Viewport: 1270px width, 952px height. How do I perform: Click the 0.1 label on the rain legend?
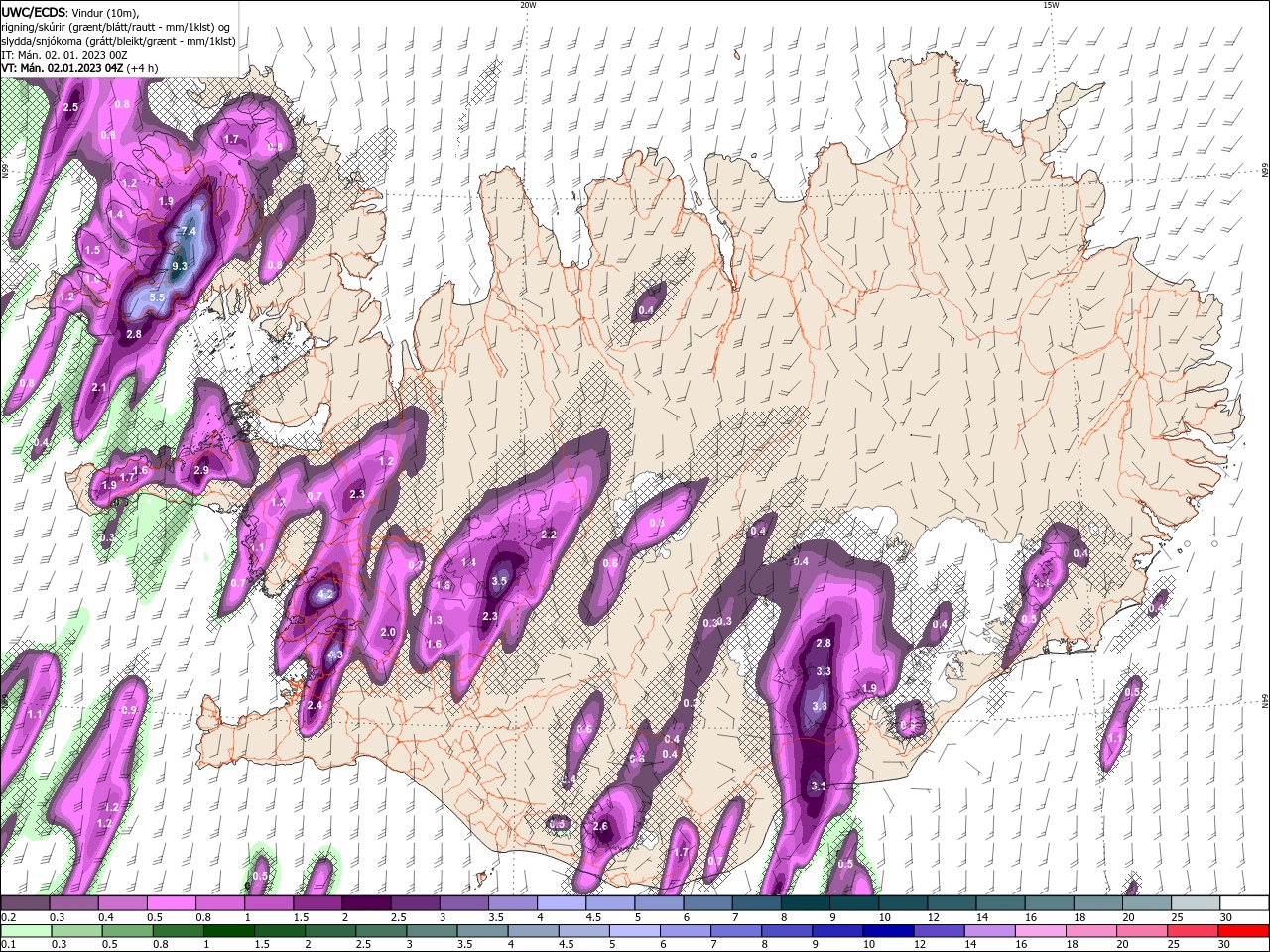click(x=8, y=945)
